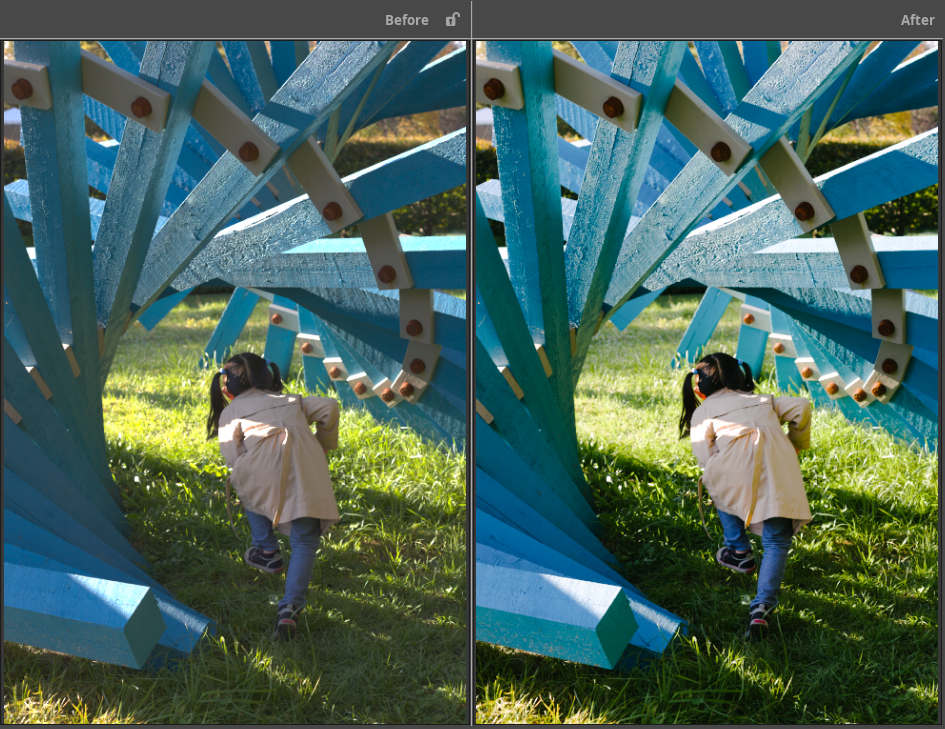The height and width of the screenshot is (729, 945).
Task: Click the After label in header
Action: pos(917,20)
